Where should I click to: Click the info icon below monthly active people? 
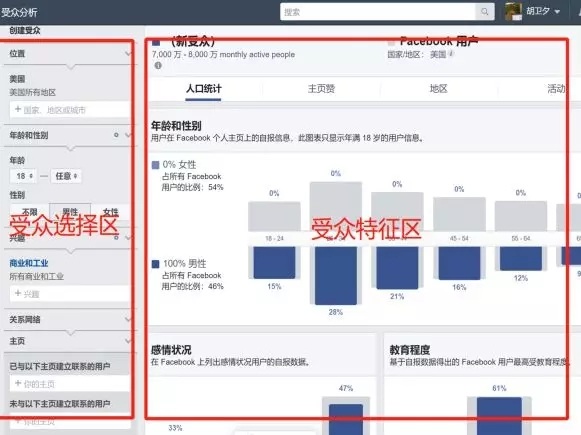click(x=158, y=66)
